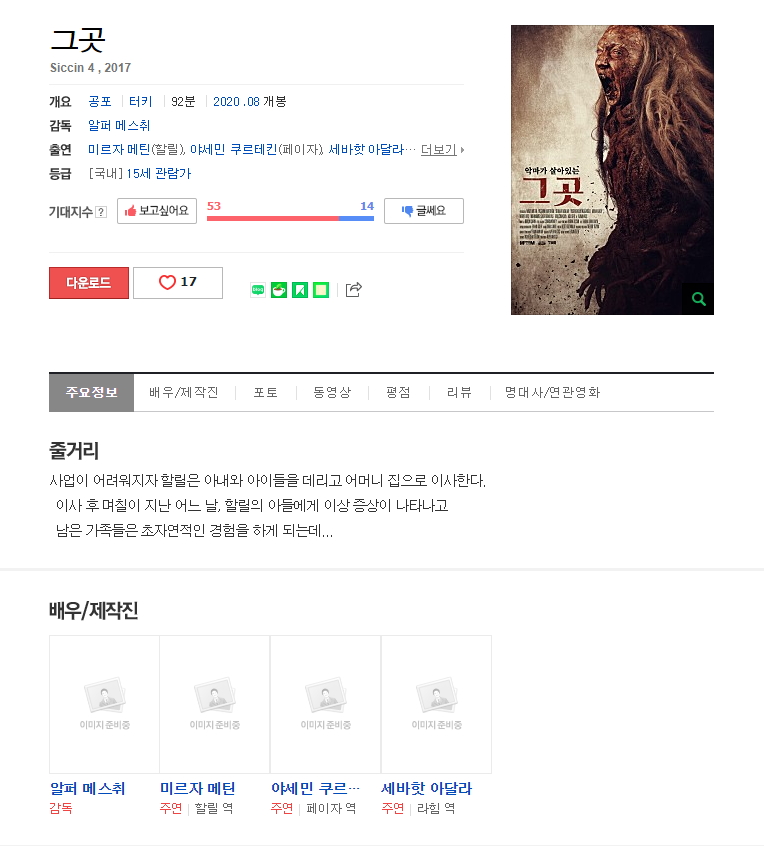Click the 공포 genre link

click(100, 101)
